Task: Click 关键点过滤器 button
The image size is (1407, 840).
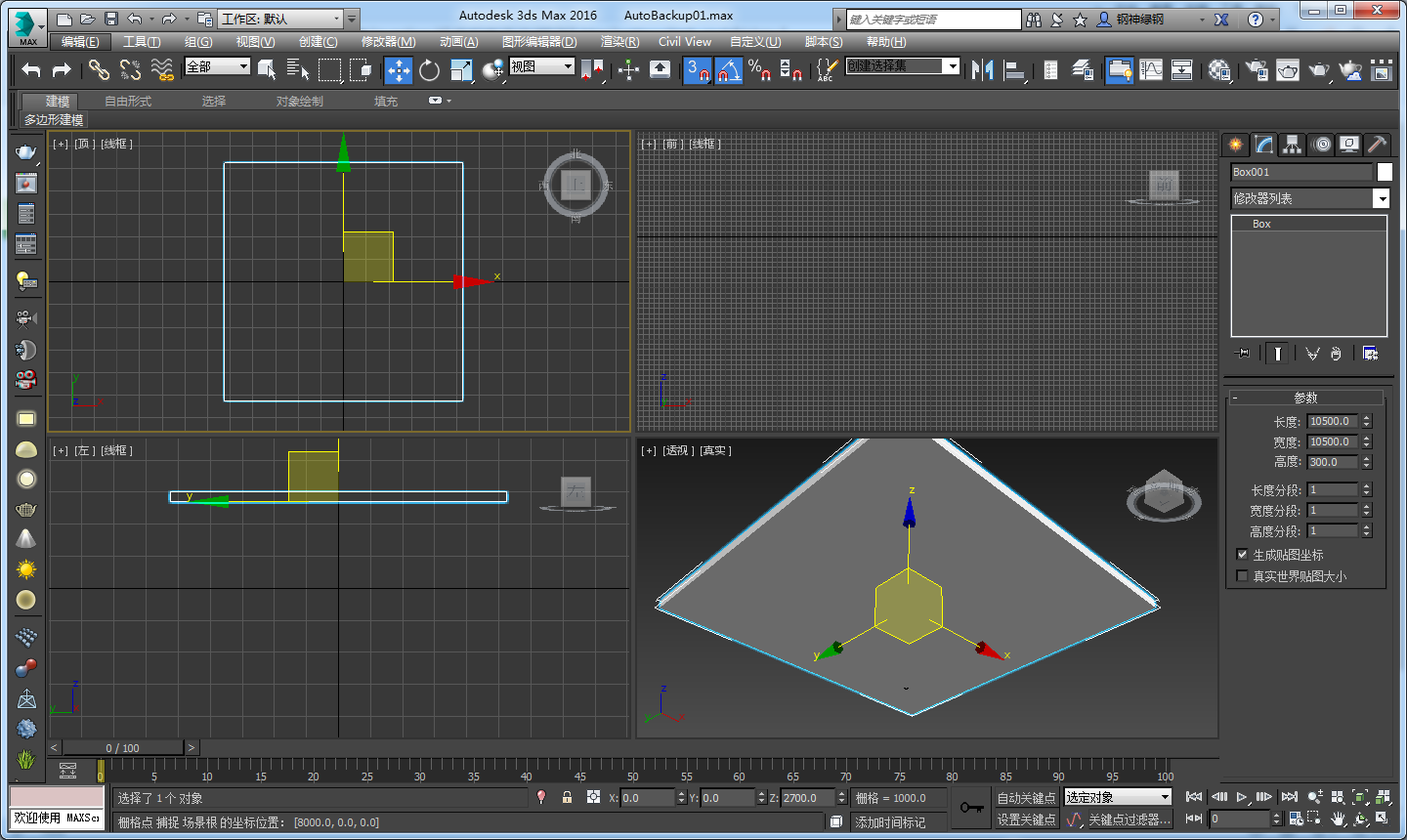Action: (1129, 819)
